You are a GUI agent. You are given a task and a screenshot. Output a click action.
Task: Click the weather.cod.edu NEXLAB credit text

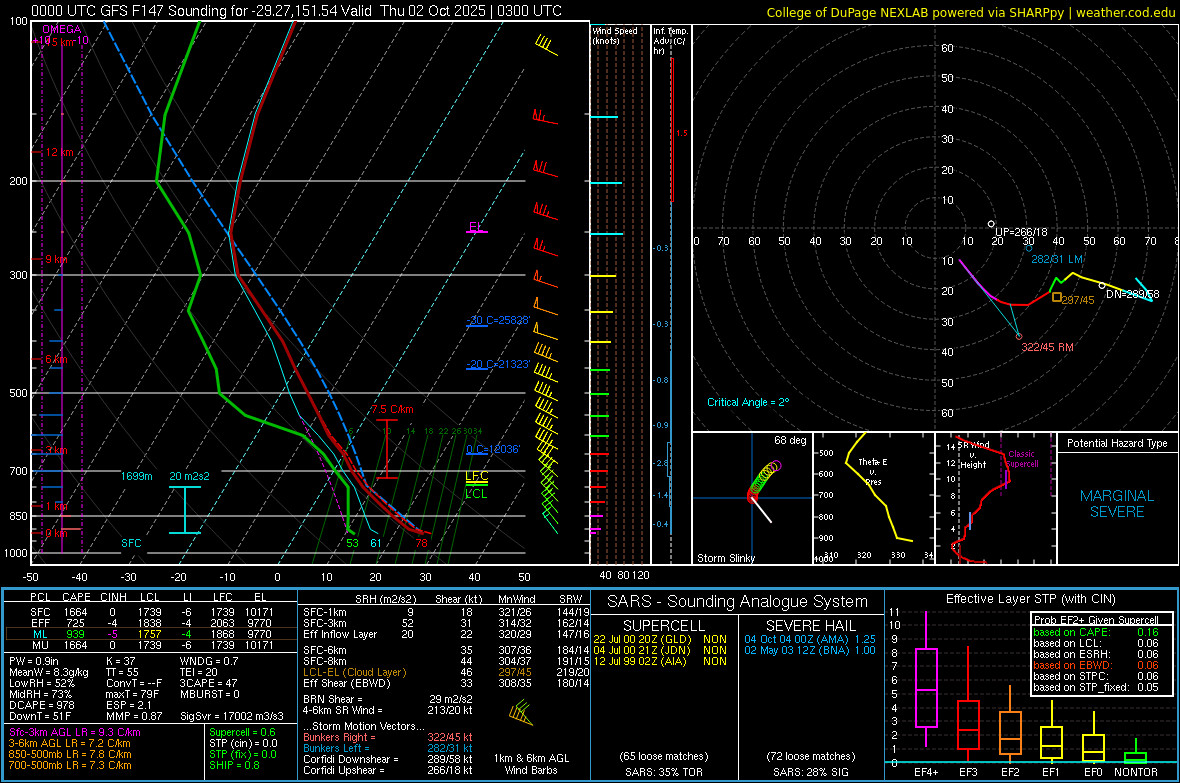point(970,12)
